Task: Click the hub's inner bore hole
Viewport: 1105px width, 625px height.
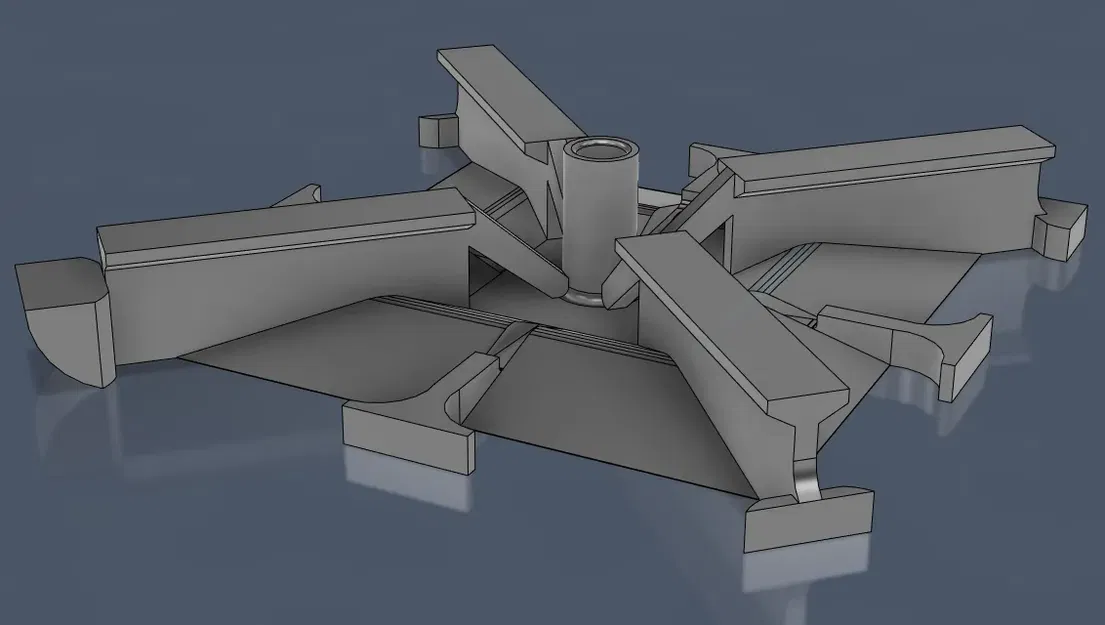Action: click(600, 152)
